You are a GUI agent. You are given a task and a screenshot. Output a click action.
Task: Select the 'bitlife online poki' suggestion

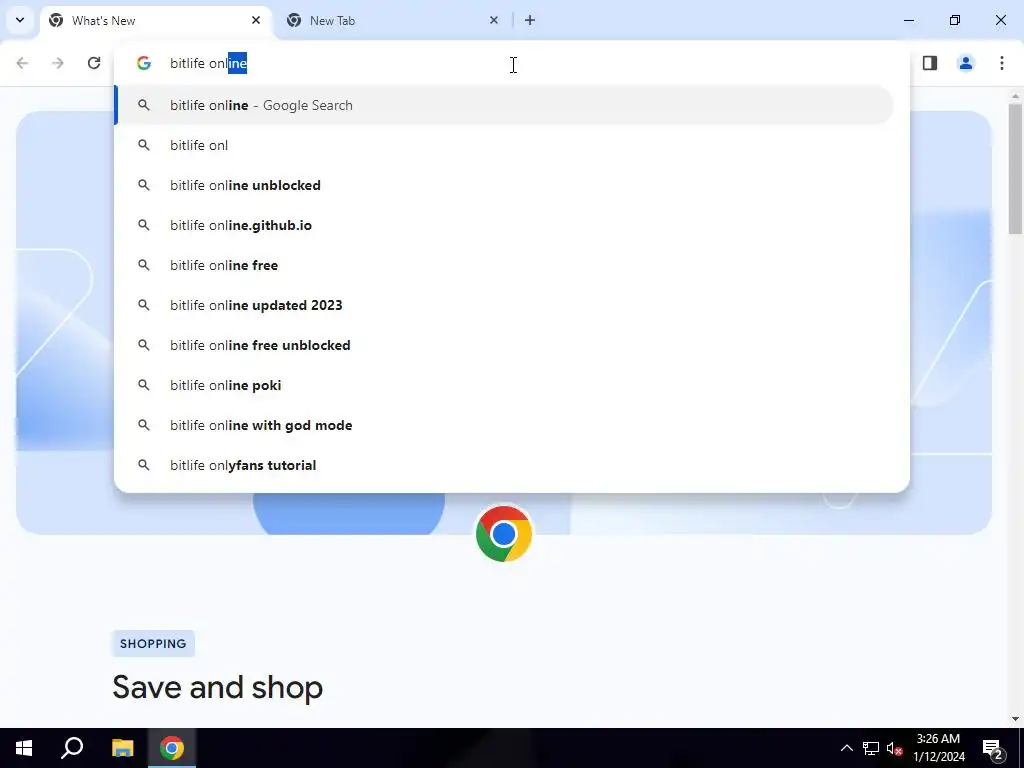504,385
